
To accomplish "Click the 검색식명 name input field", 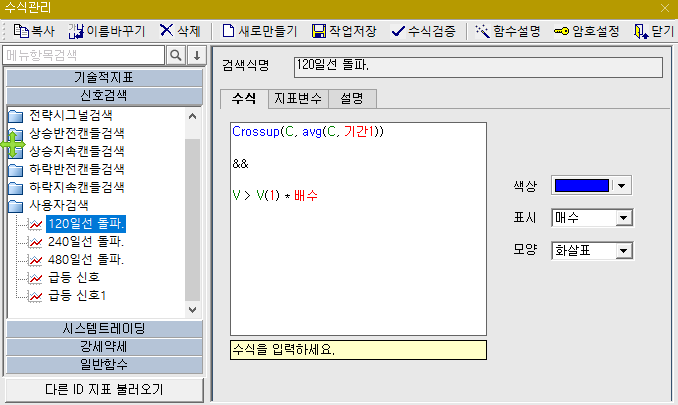I will coord(478,68).
